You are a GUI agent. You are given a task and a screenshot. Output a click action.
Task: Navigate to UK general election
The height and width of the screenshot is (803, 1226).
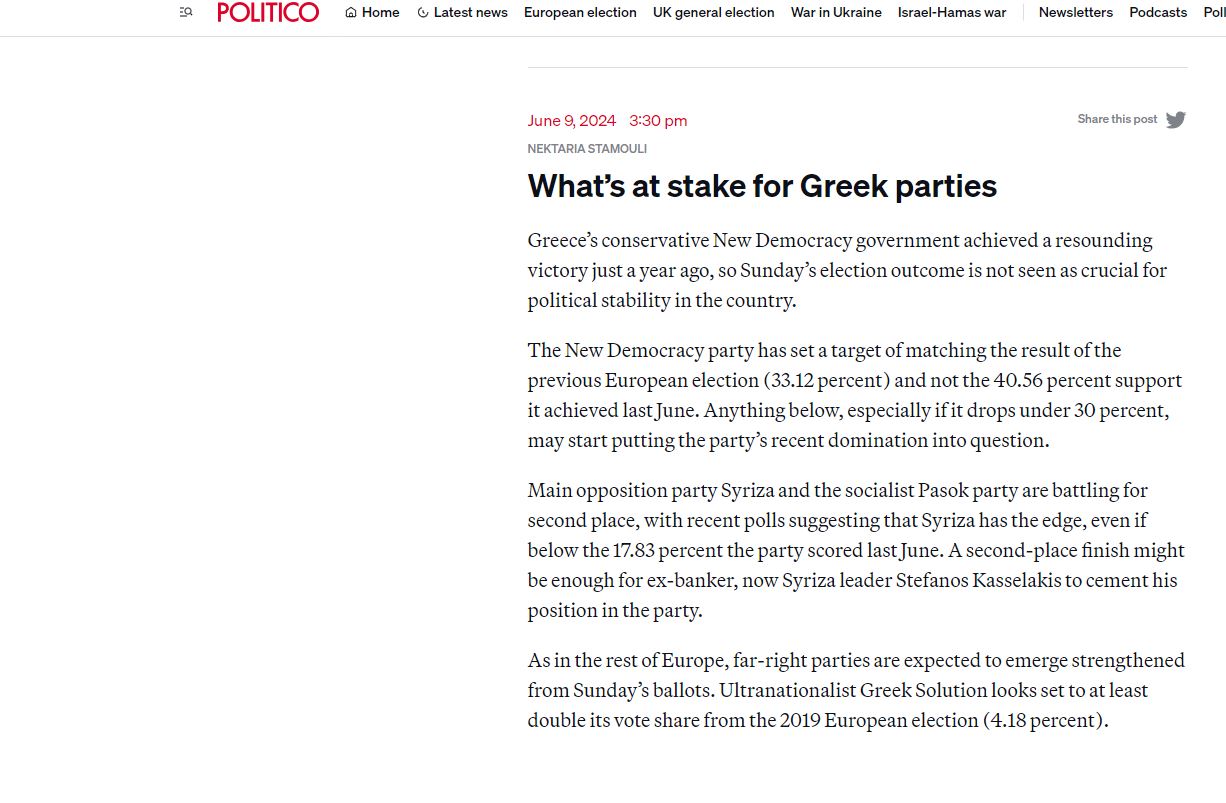click(x=713, y=13)
